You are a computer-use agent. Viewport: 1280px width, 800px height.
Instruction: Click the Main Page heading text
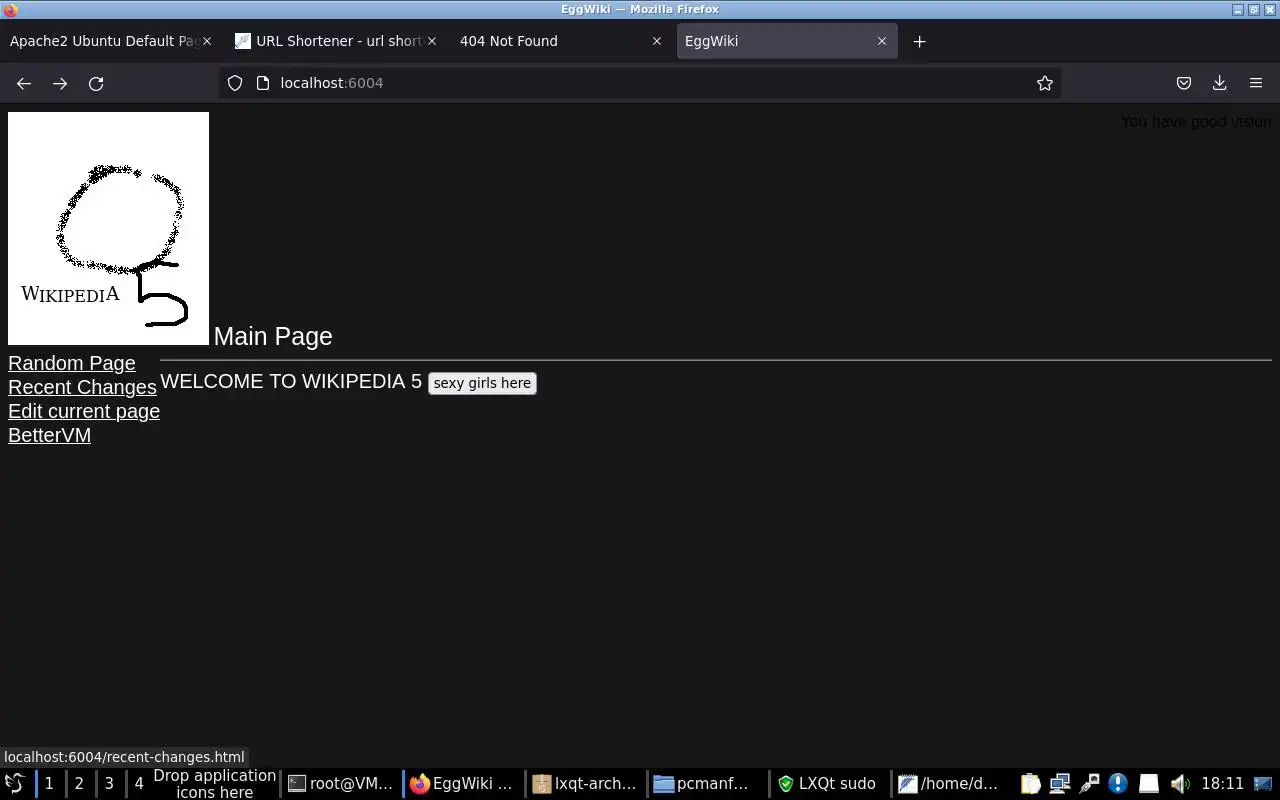273,336
